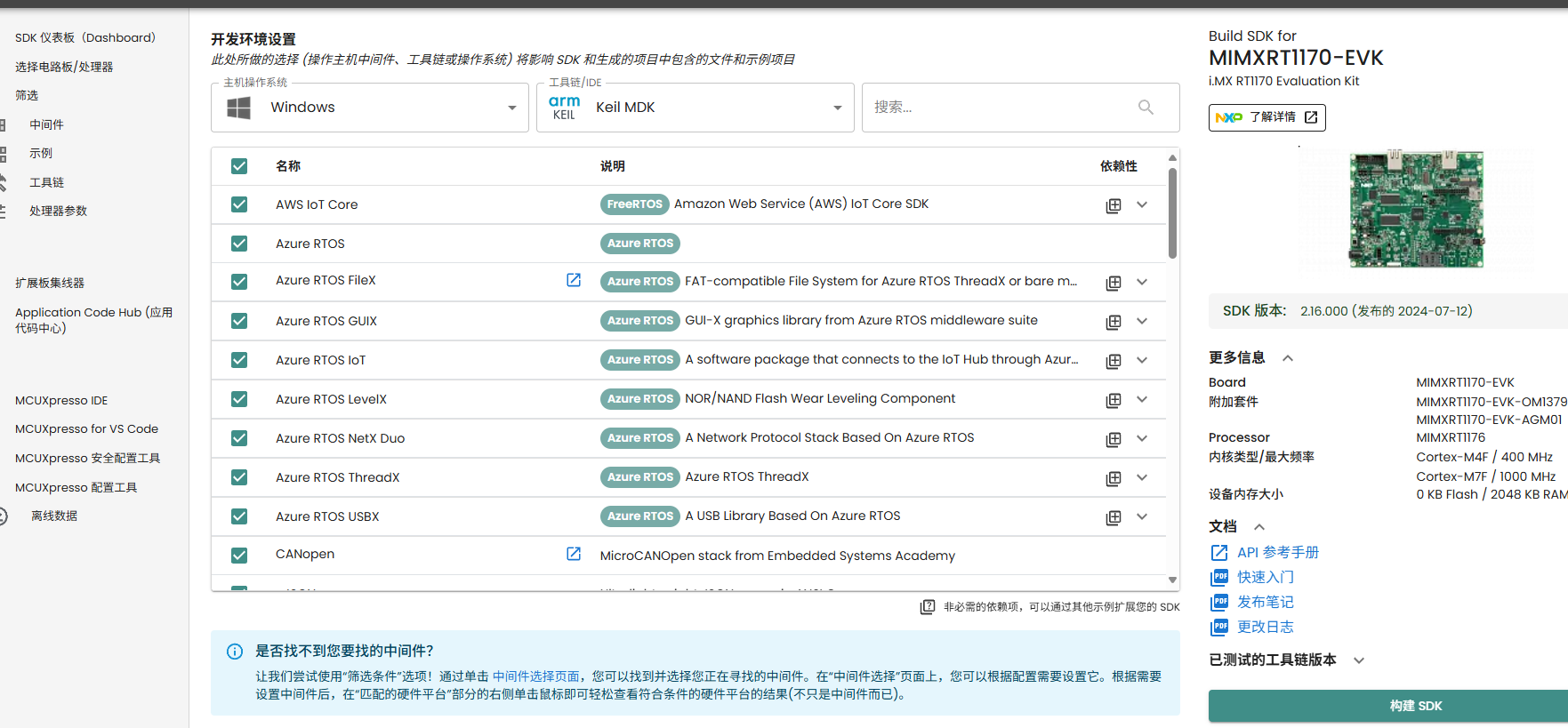Click the release notes PDF icon
This screenshot has width=1568, height=728.
point(1219,603)
